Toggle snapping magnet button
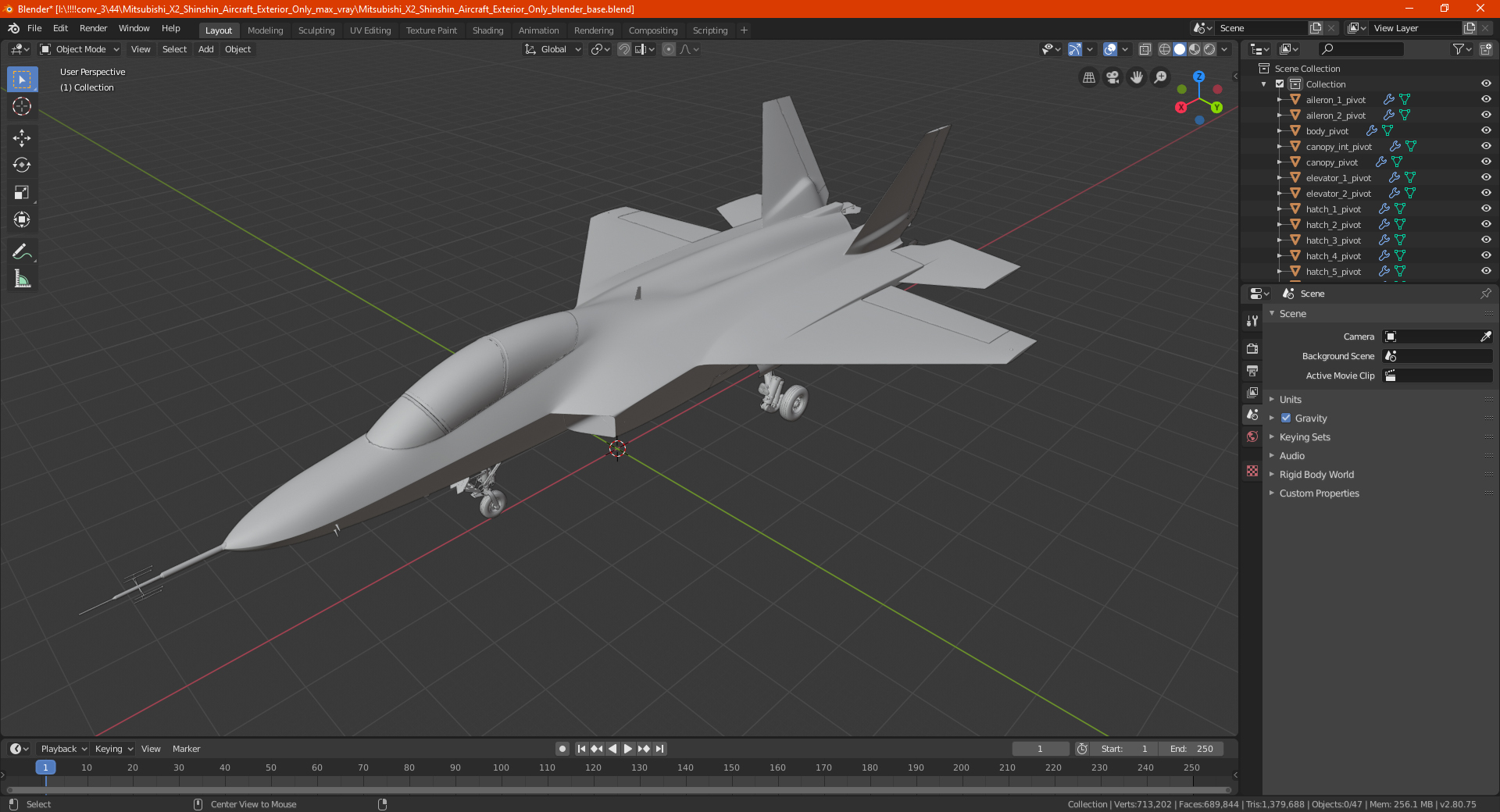 [x=624, y=49]
